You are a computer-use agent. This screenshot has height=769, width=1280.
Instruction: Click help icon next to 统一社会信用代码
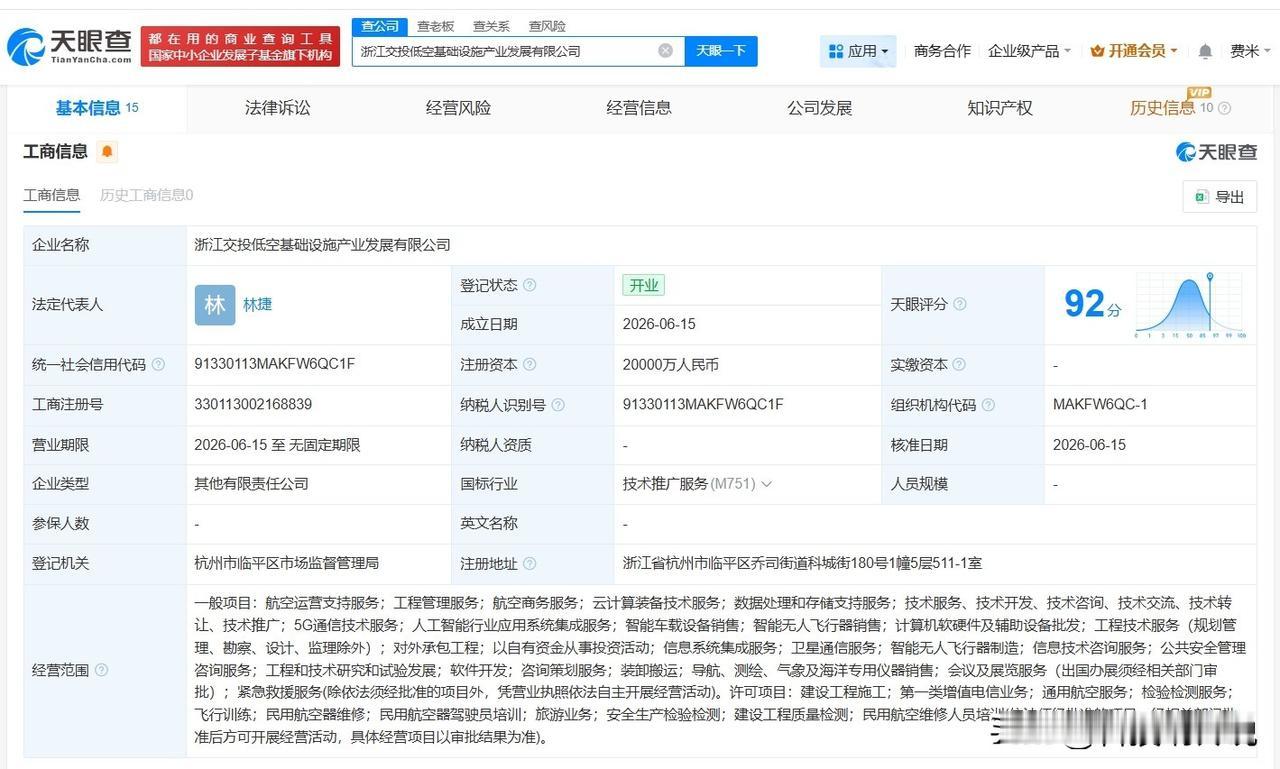point(158,365)
